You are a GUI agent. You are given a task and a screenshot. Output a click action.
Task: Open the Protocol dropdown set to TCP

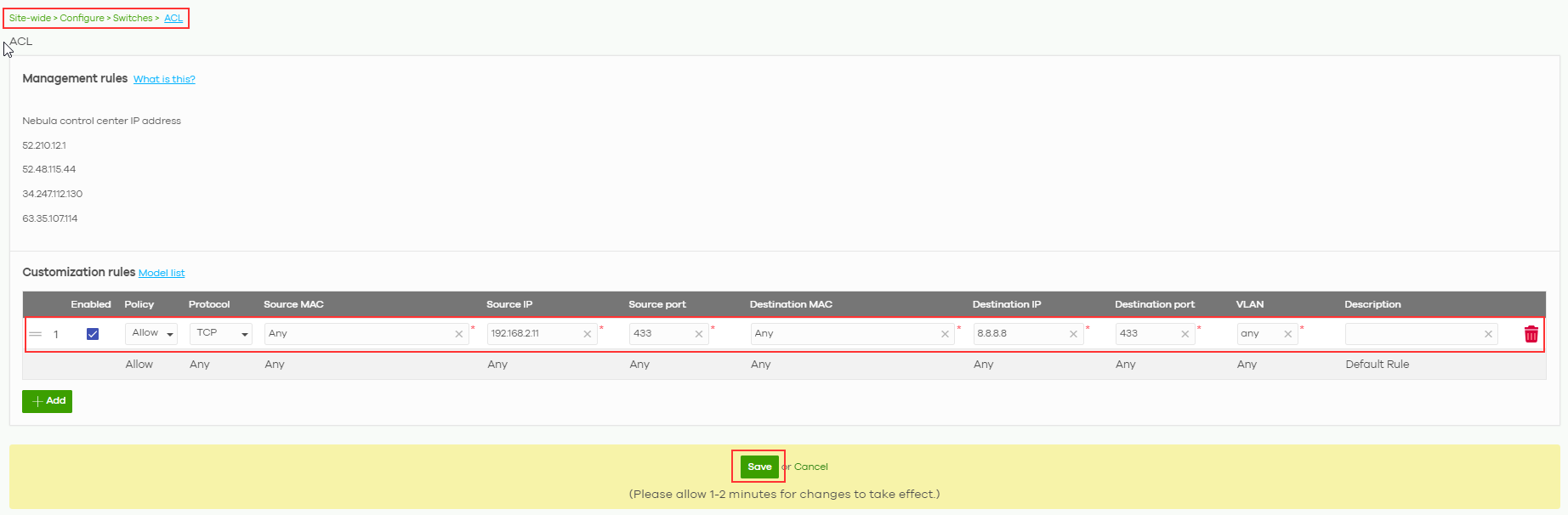(220, 333)
